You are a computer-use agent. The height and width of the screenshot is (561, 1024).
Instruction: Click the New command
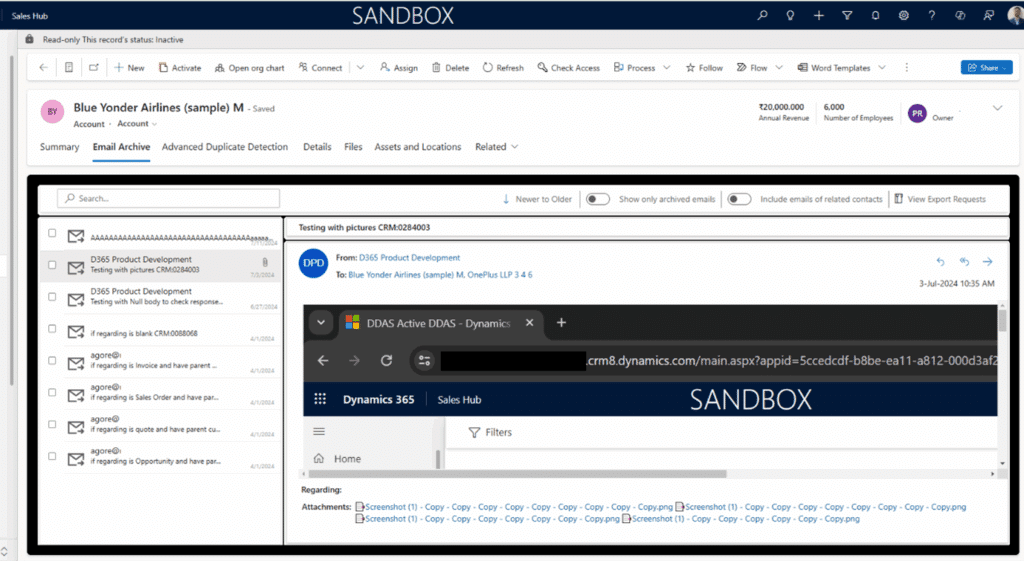pyautogui.click(x=129, y=67)
